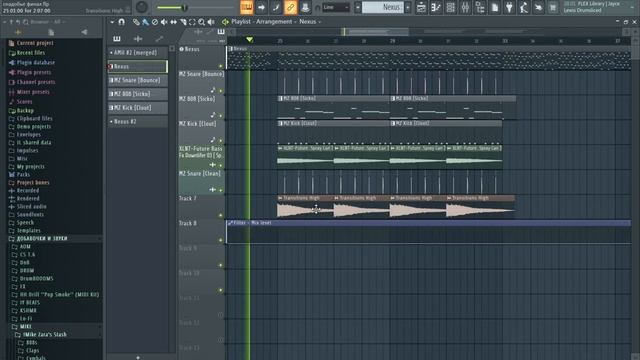Viewport: 640px width, 360px height.
Task: Open the Playlist view from top toolbar
Action: (x=421, y=7)
